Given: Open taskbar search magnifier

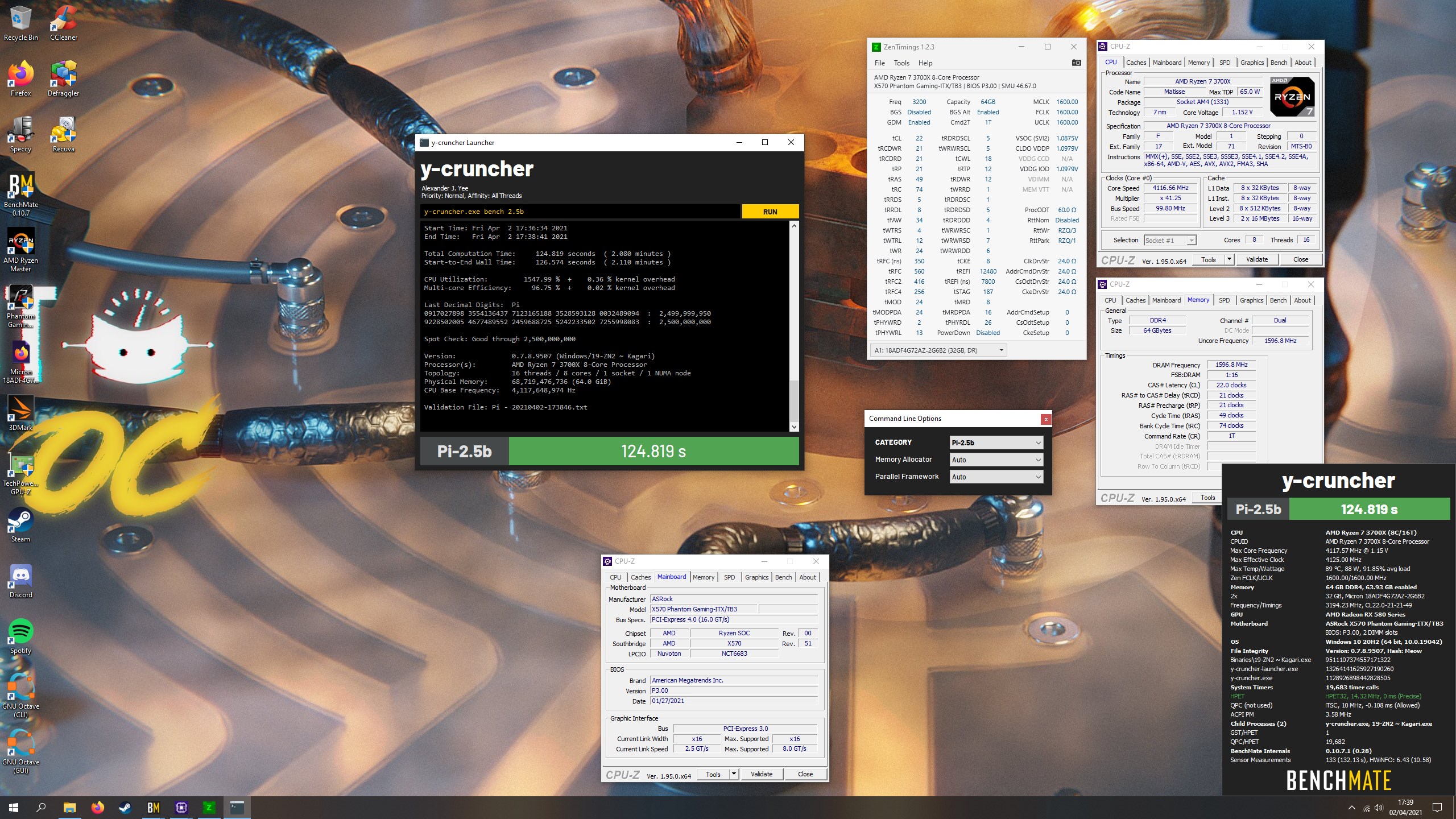Looking at the screenshot, I should (41, 807).
